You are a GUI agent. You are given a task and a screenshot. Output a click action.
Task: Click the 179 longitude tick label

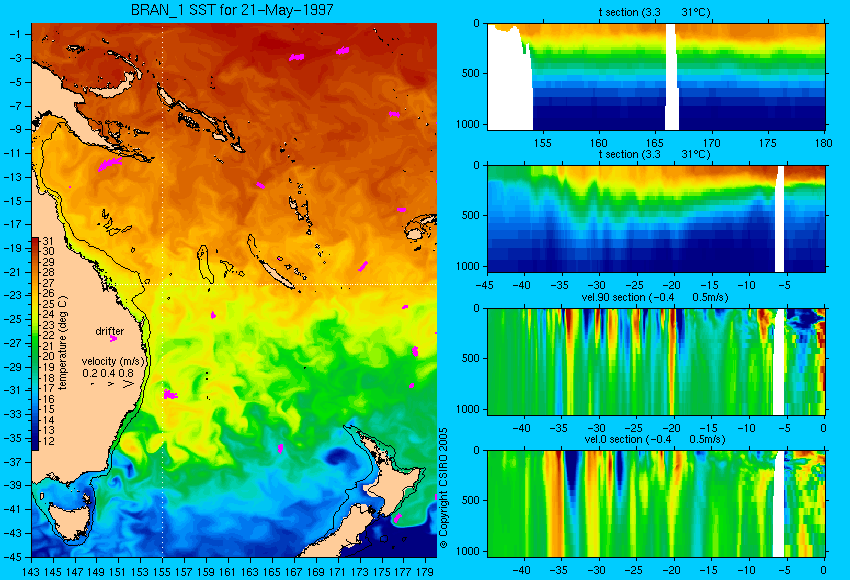click(425, 571)
